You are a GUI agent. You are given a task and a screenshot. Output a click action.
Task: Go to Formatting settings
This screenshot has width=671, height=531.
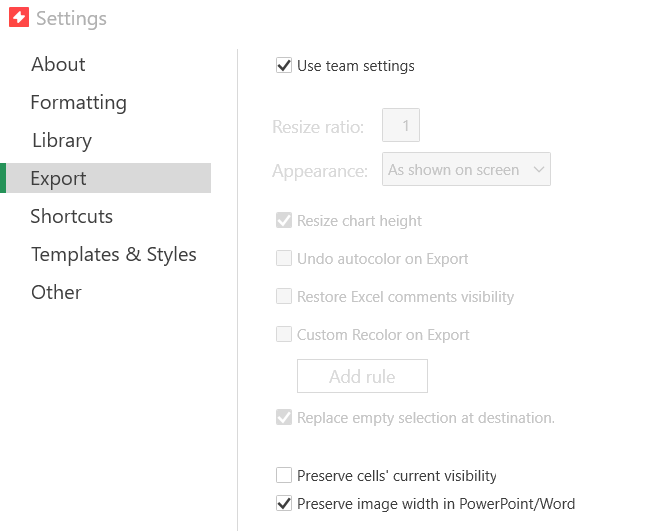click(x=79, y=103)
